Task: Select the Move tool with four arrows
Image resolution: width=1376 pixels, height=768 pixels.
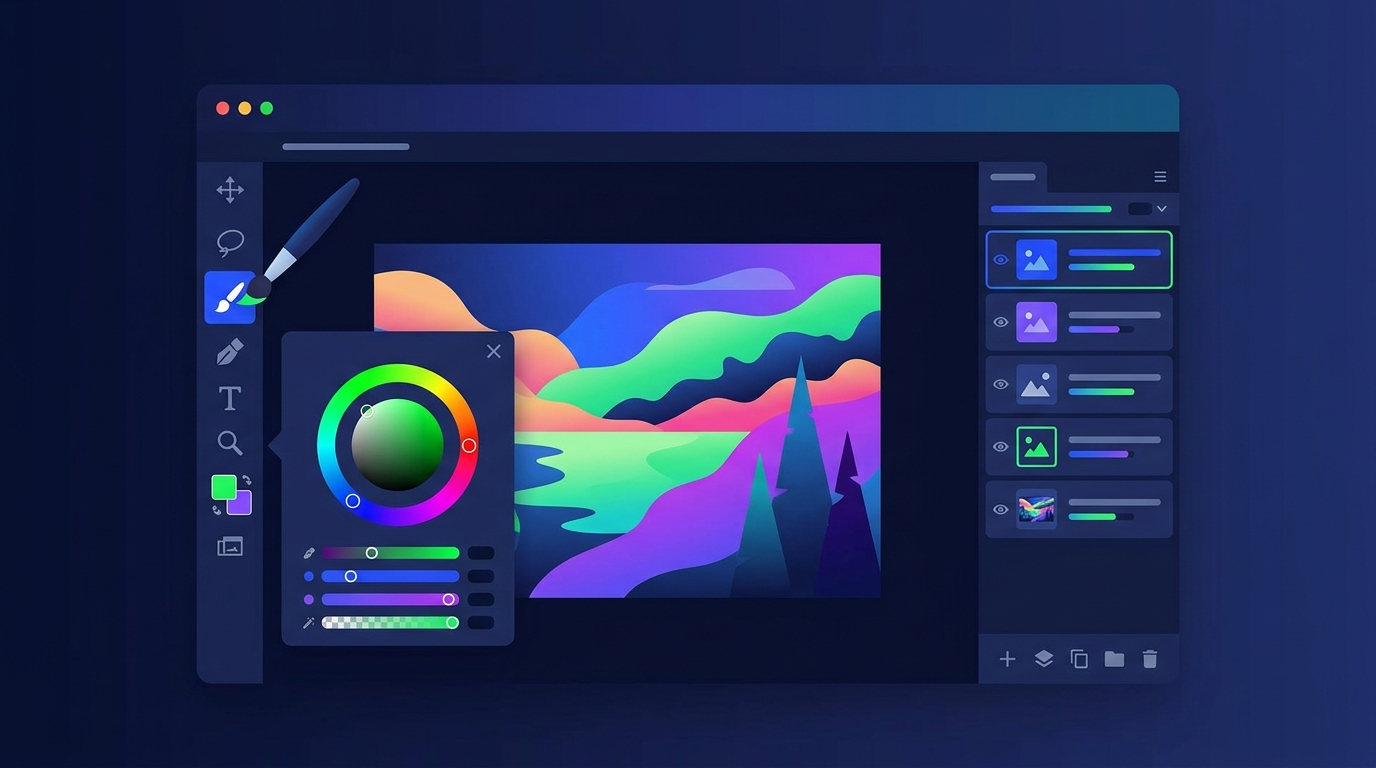Action: pos(230,190)
